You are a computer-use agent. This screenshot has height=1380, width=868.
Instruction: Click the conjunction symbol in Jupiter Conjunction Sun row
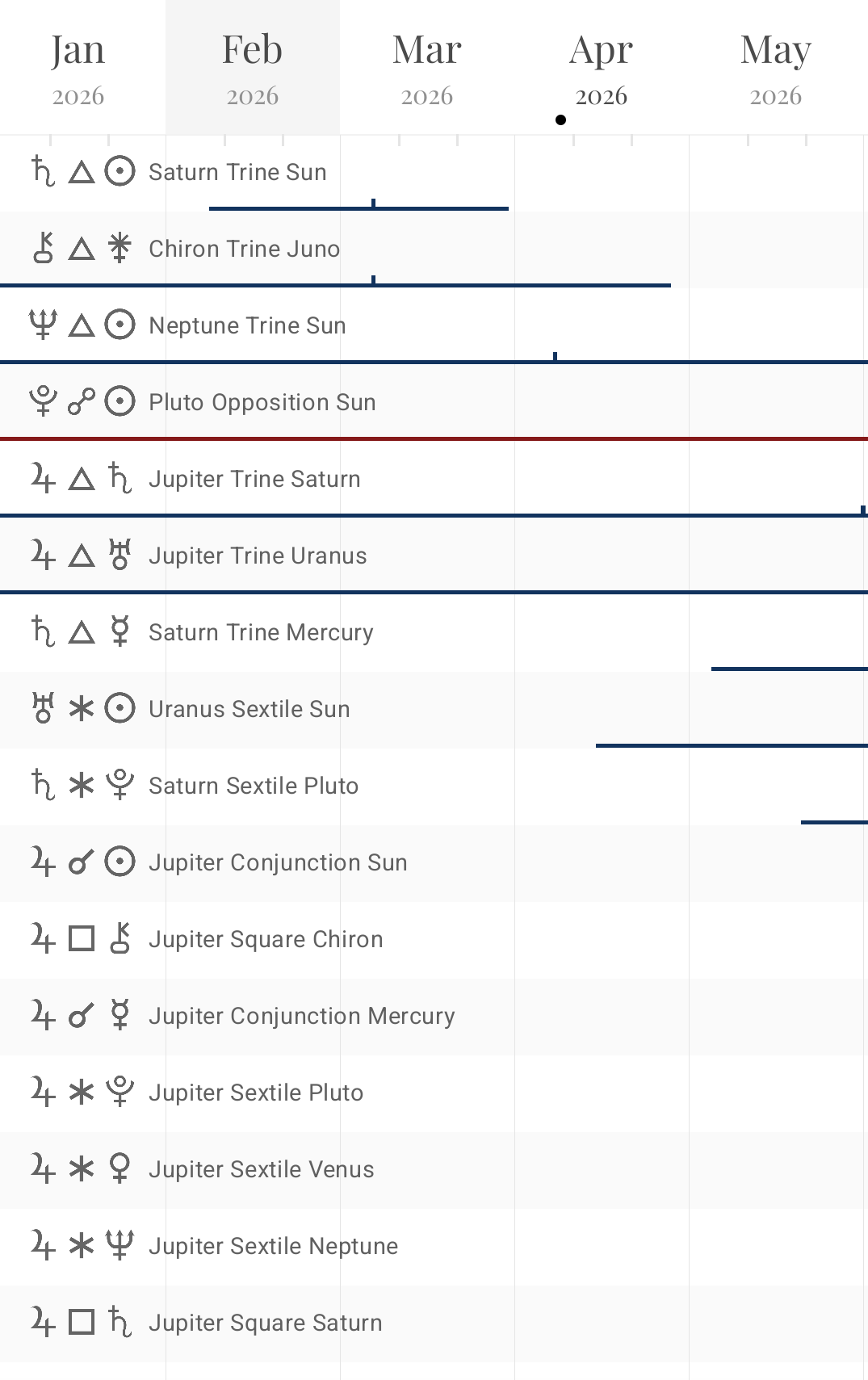[x=82, y=862]
